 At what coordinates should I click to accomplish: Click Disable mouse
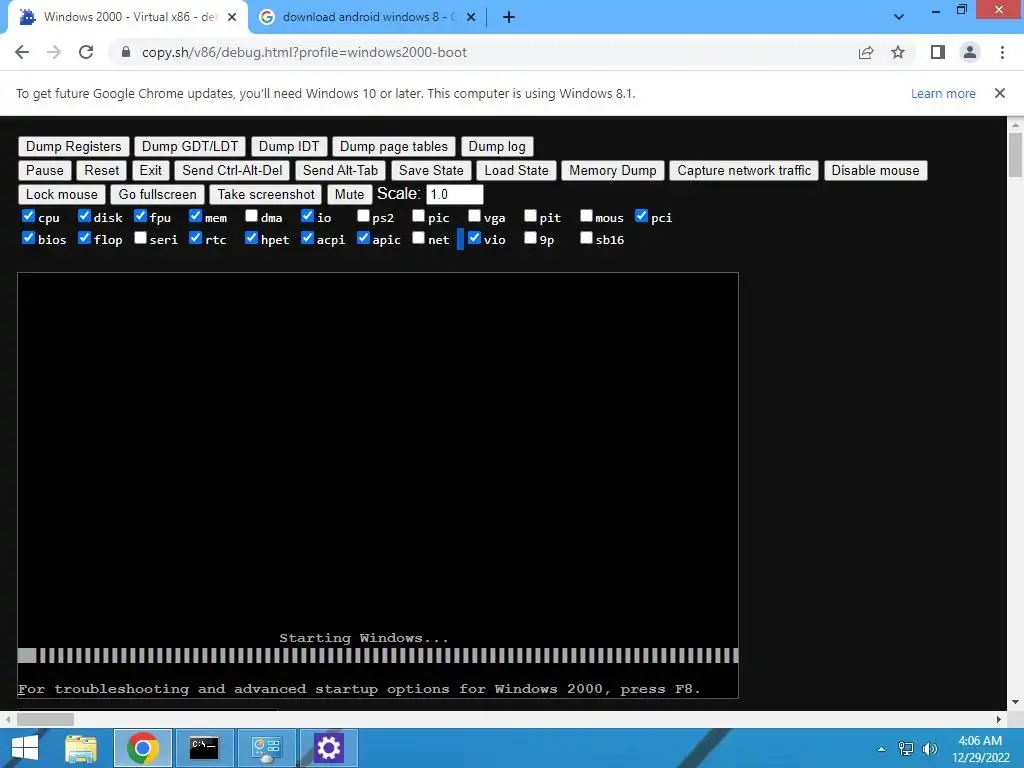[x=875, y=170]
